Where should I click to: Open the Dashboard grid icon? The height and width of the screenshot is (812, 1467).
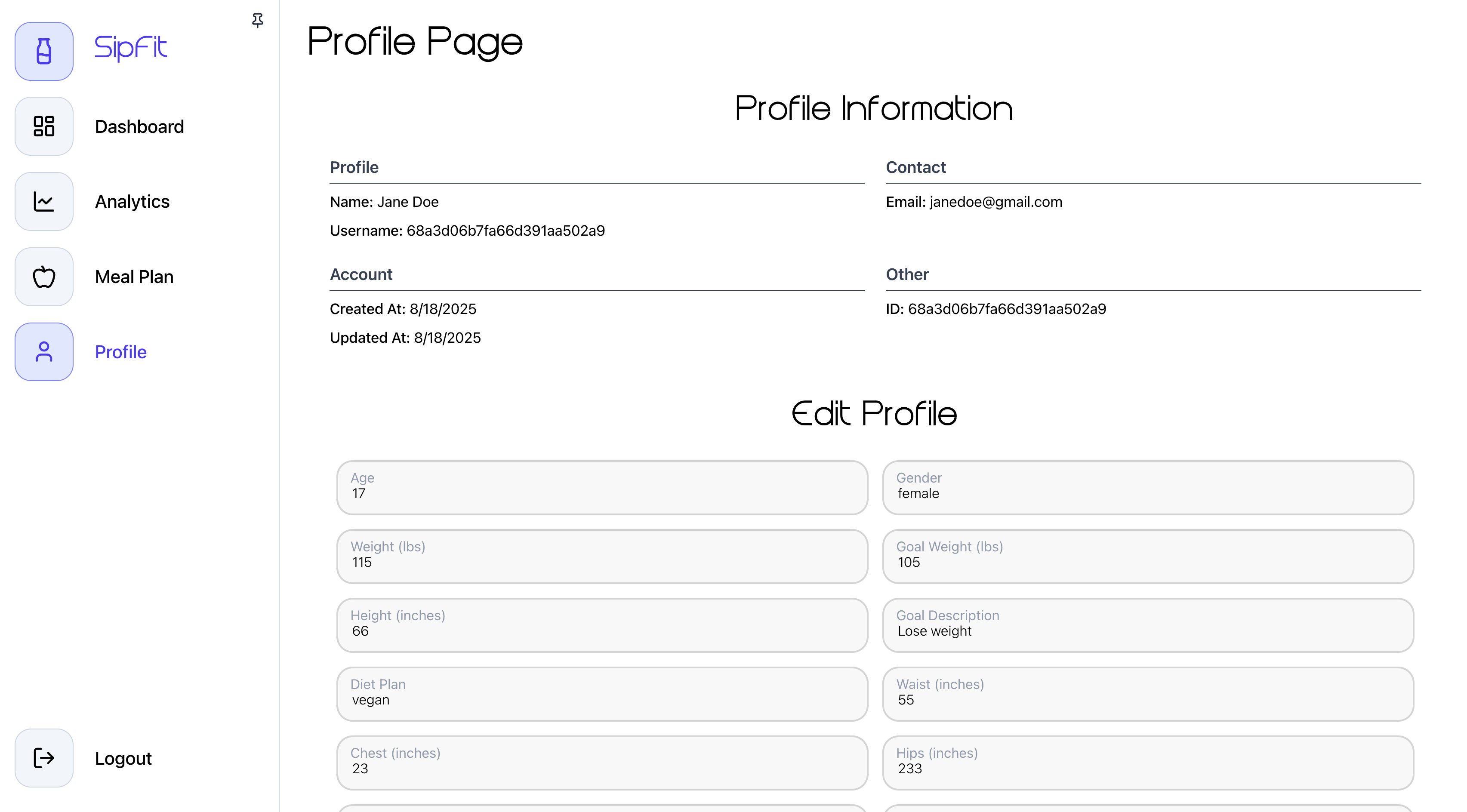(44, 126)
